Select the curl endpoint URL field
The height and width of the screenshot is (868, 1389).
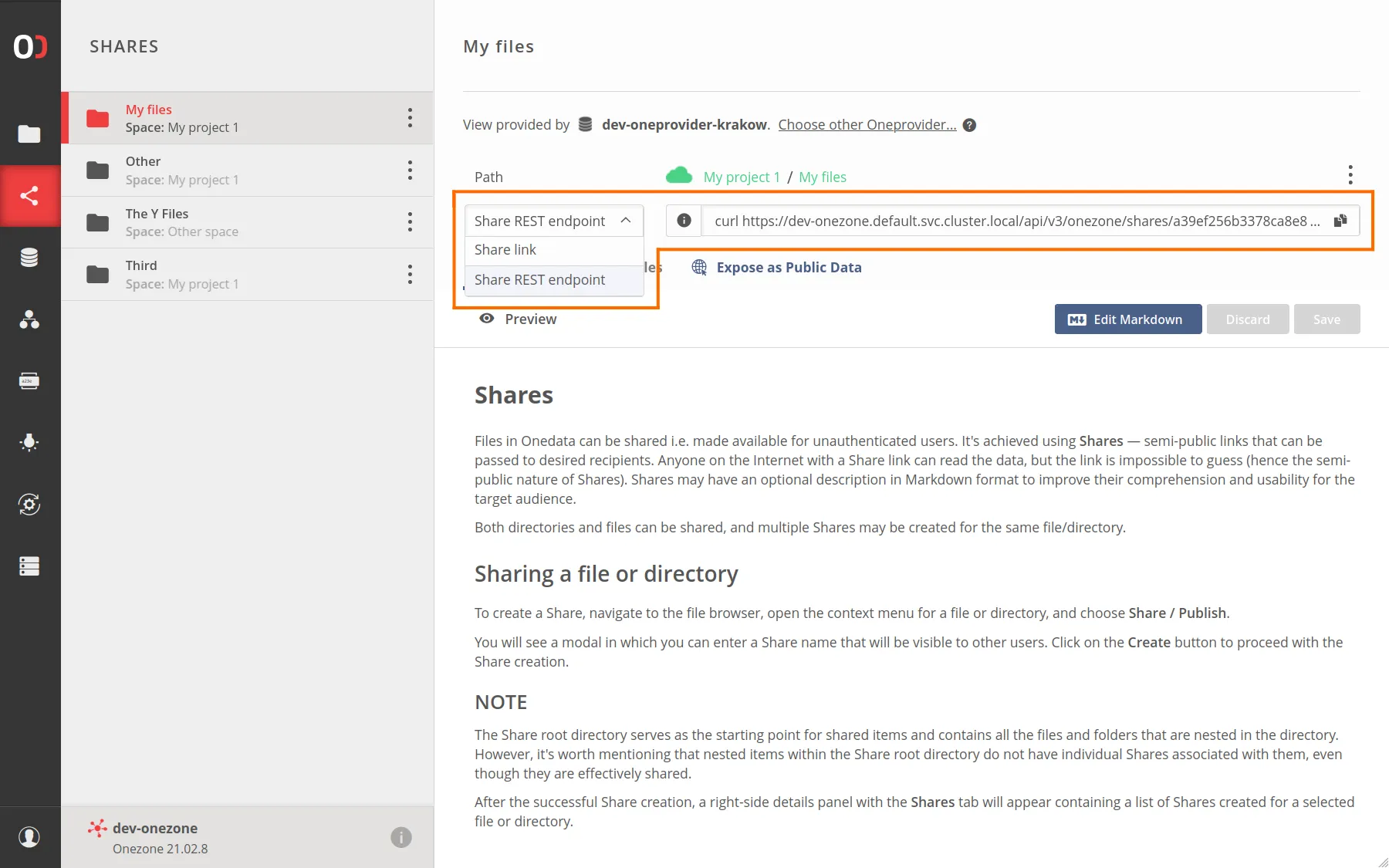click(1003, 221)
